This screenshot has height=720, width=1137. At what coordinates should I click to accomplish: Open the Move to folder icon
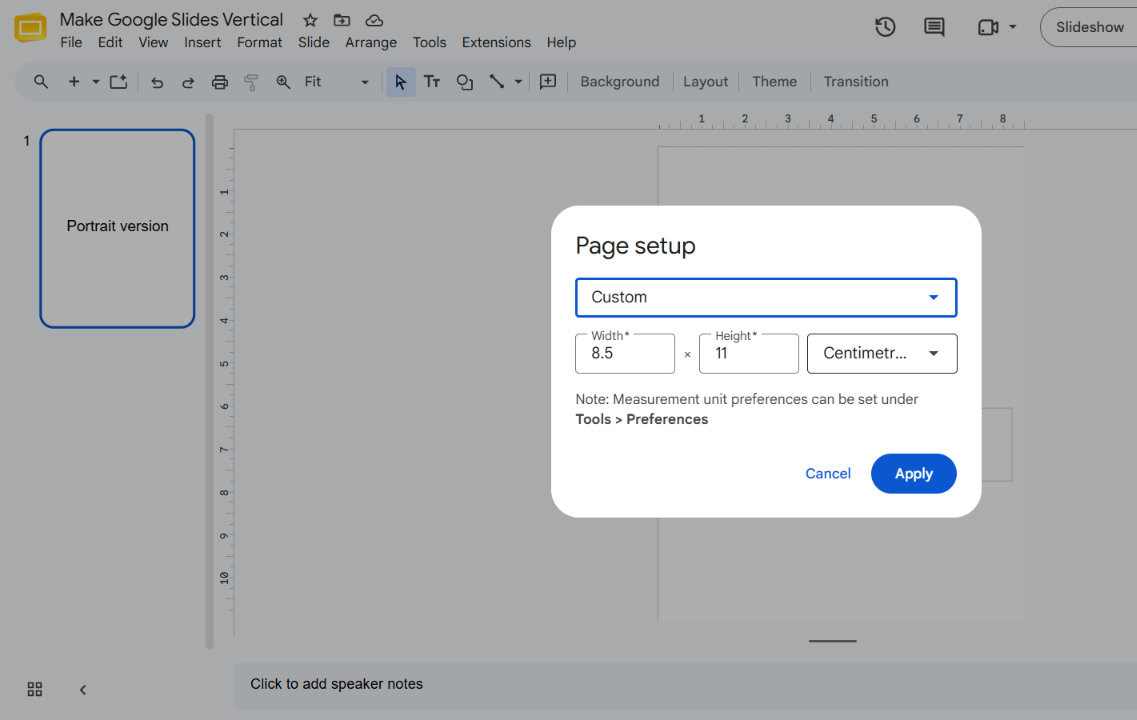[342, 20]
